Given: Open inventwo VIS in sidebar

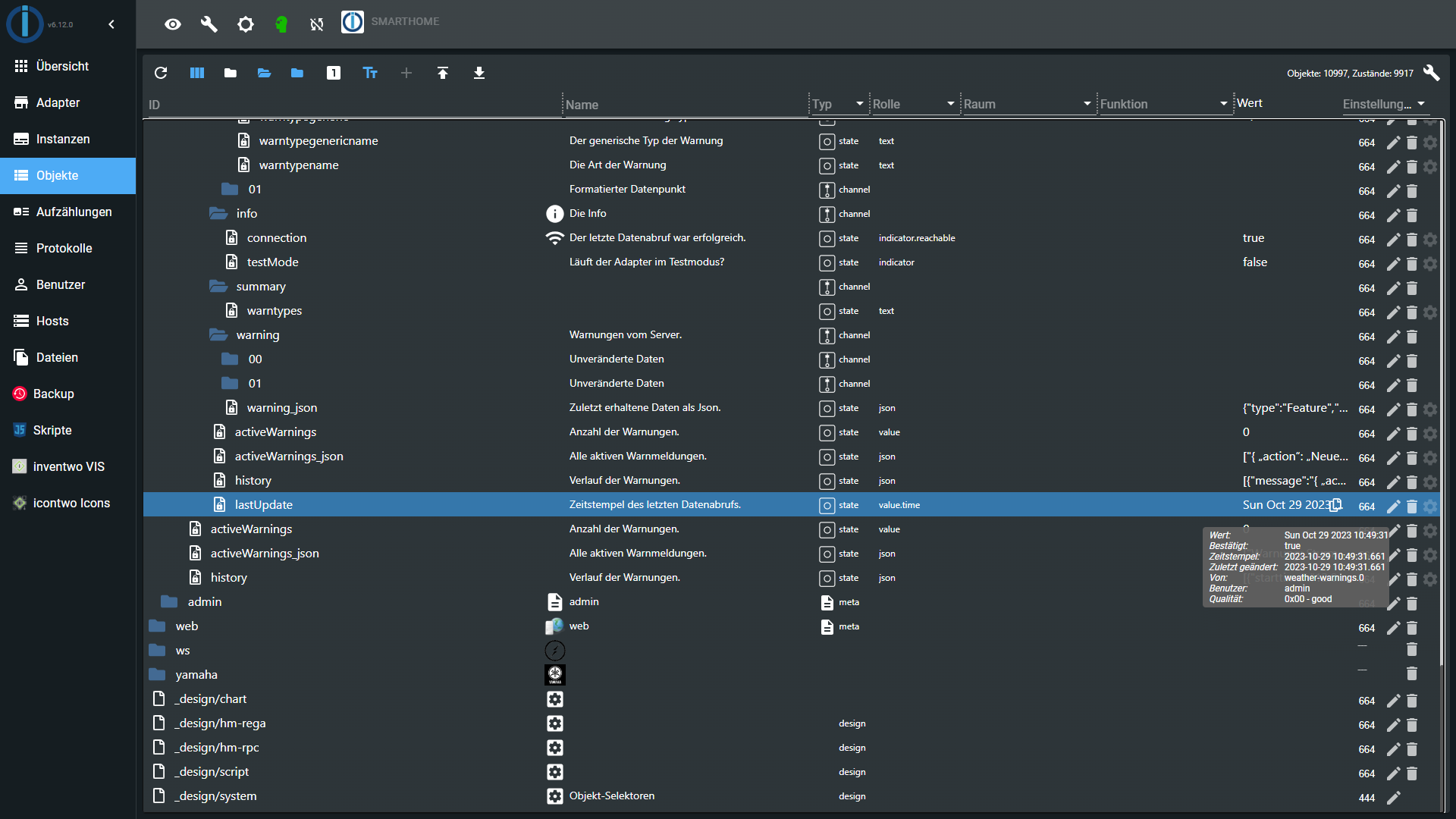Looking at the screenshot, I should pos(68,466).
